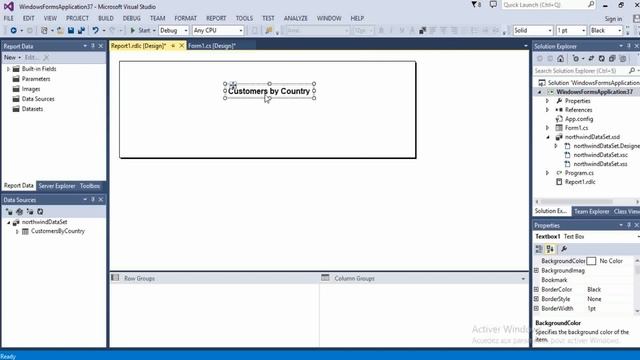Expand the CustomersByCountry table node
The height and width of the screenshot is (360, 640).
[x=17, y=231]
